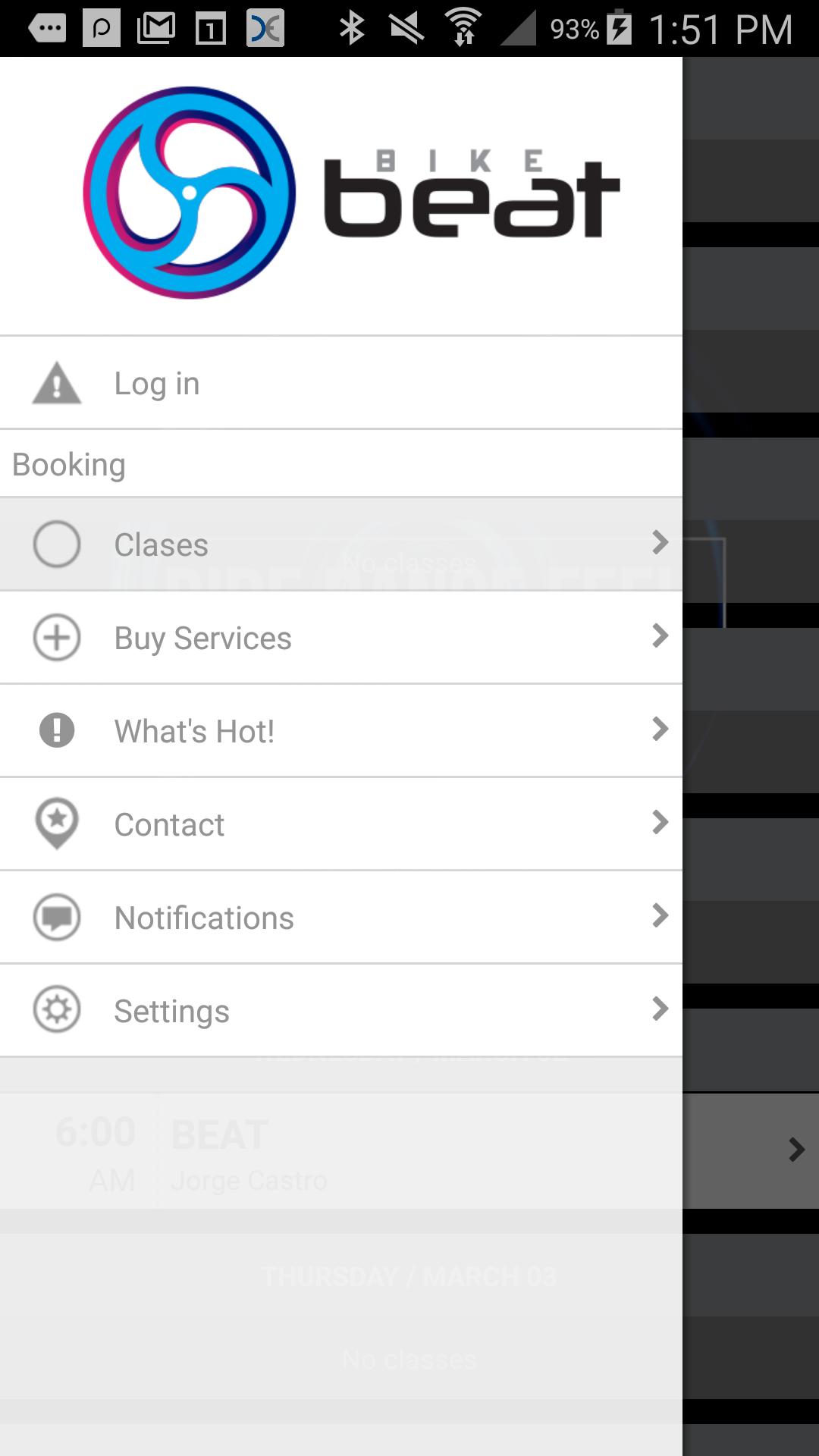Expand the Clases chevron arrow
This screenshot has height=1456, width=819.
click(660, 542)
